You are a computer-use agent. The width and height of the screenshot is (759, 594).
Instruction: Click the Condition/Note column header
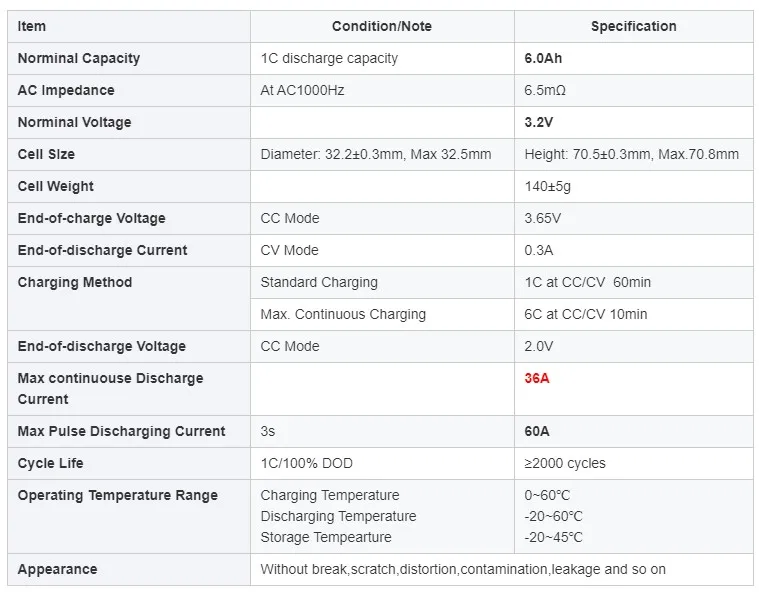pyautogui.click(x=382, y=26)
